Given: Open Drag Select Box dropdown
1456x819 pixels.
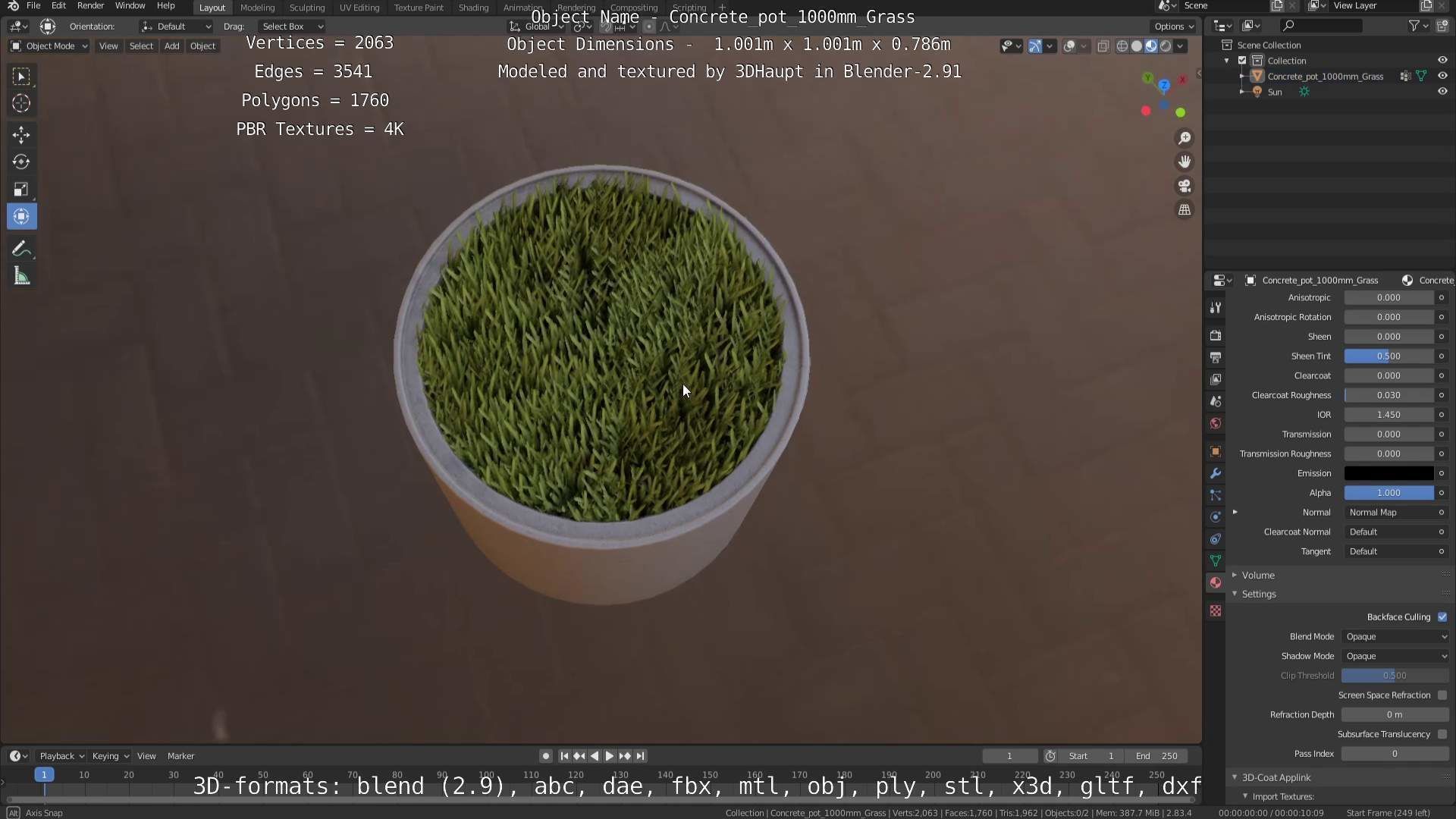Looking at the screenshot, I should click(292, 27).
